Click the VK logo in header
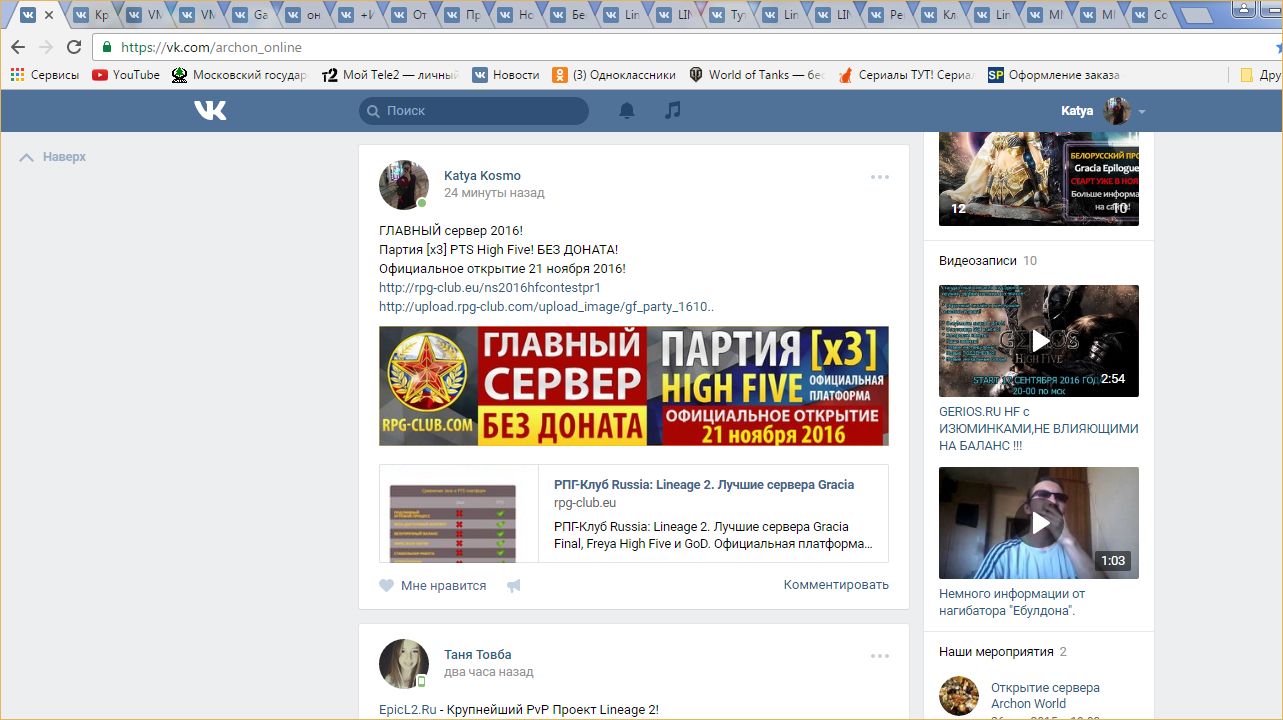 coord(210,111)
